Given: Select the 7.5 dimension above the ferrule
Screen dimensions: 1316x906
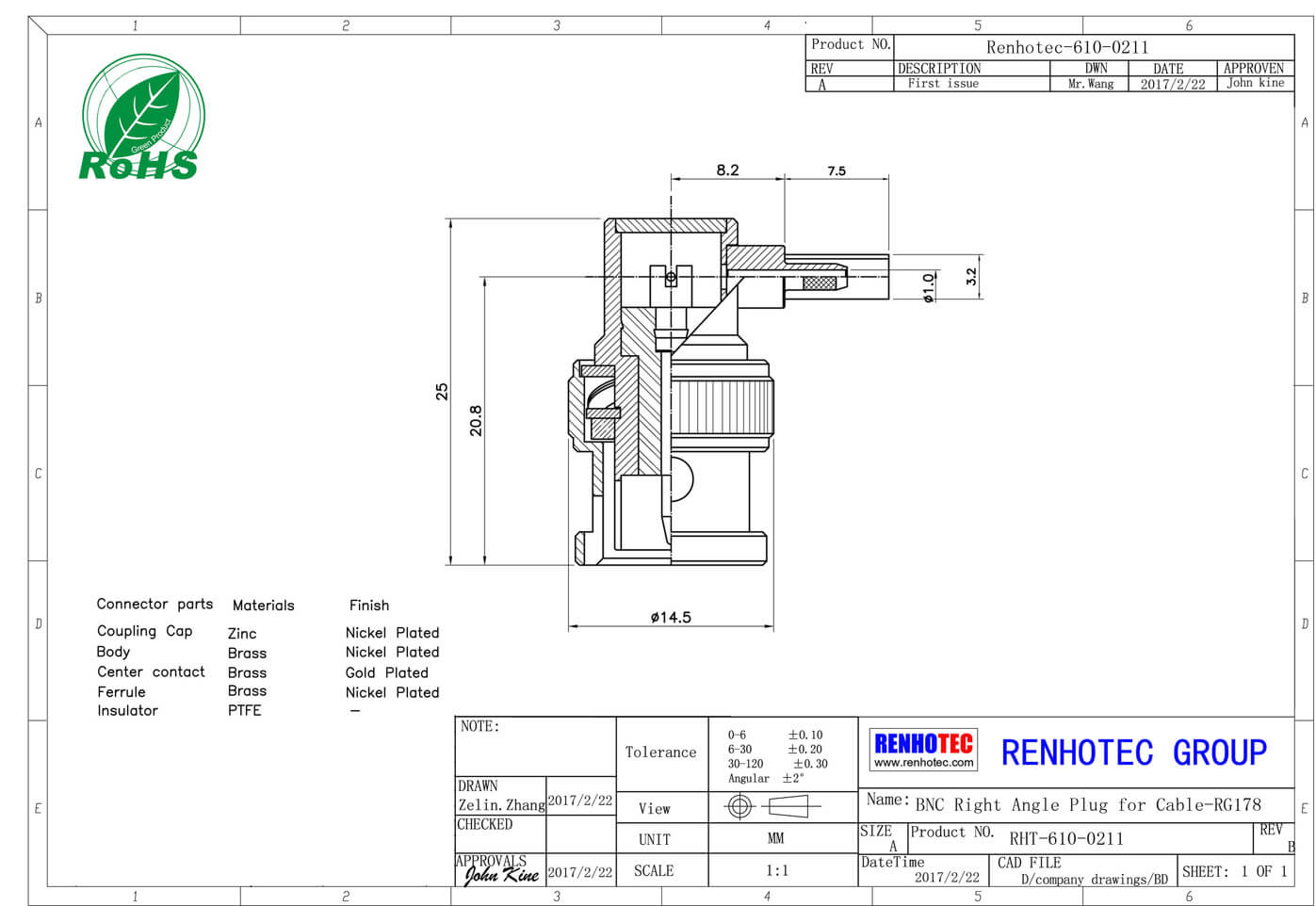Looking at the screenshot, I should pyautogui.click(x=837, y=171).
